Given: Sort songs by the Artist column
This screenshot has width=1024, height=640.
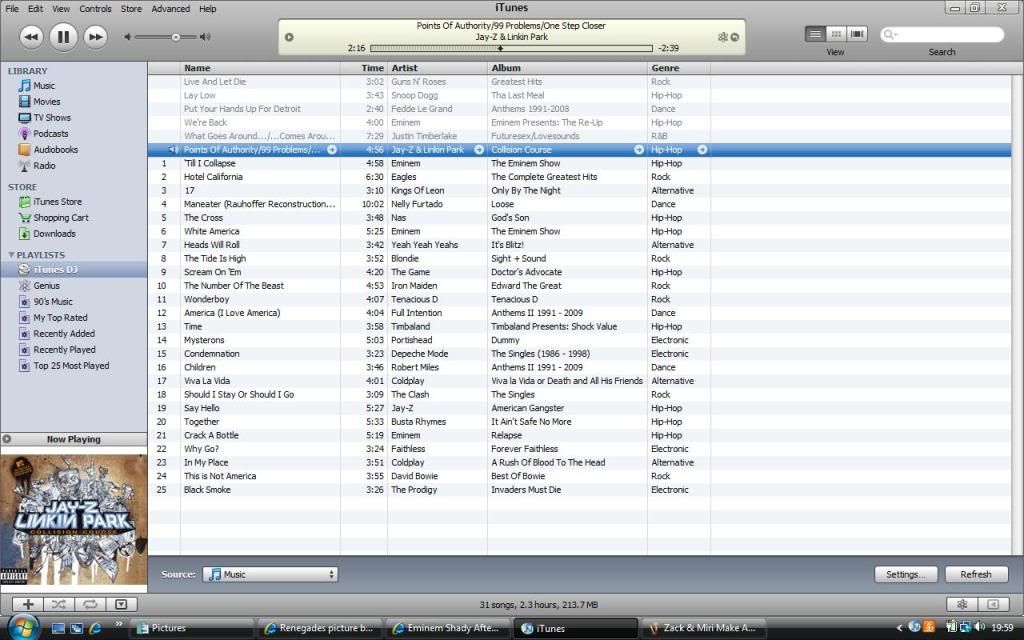Looking at the screenshot, I should [437, 68].
